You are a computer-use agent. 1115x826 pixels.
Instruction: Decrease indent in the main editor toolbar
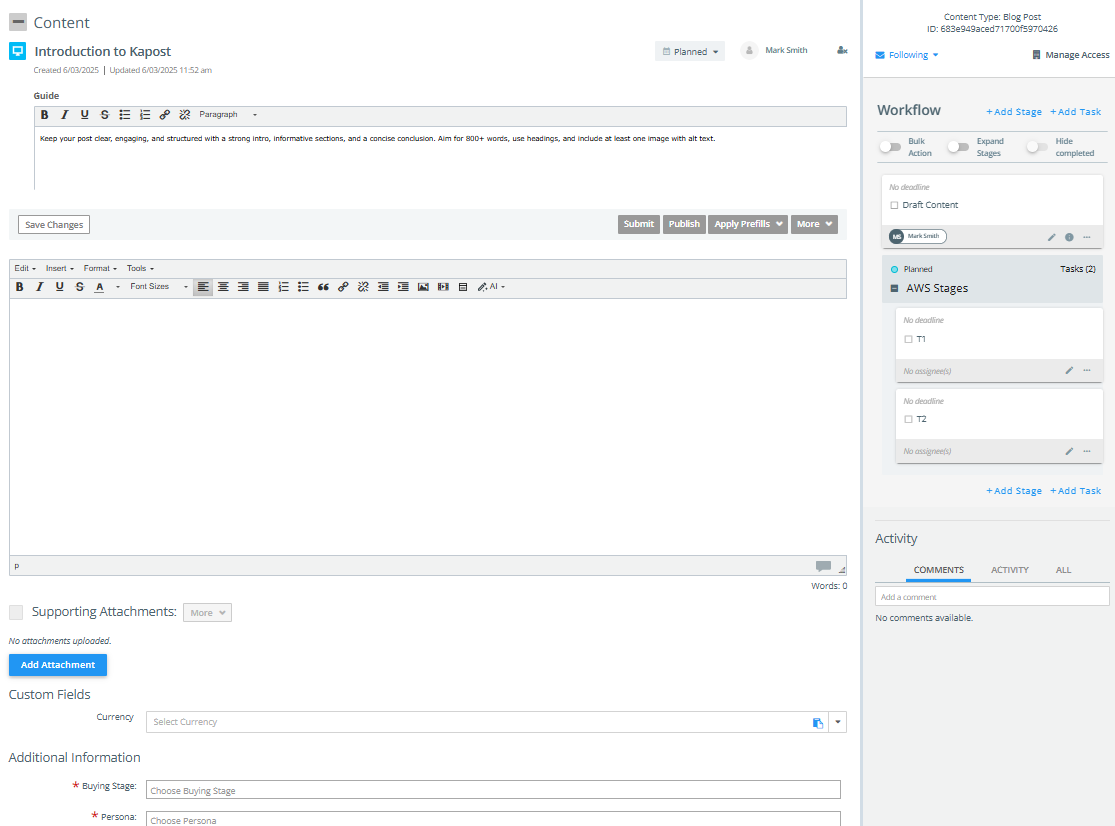[383, 286]
